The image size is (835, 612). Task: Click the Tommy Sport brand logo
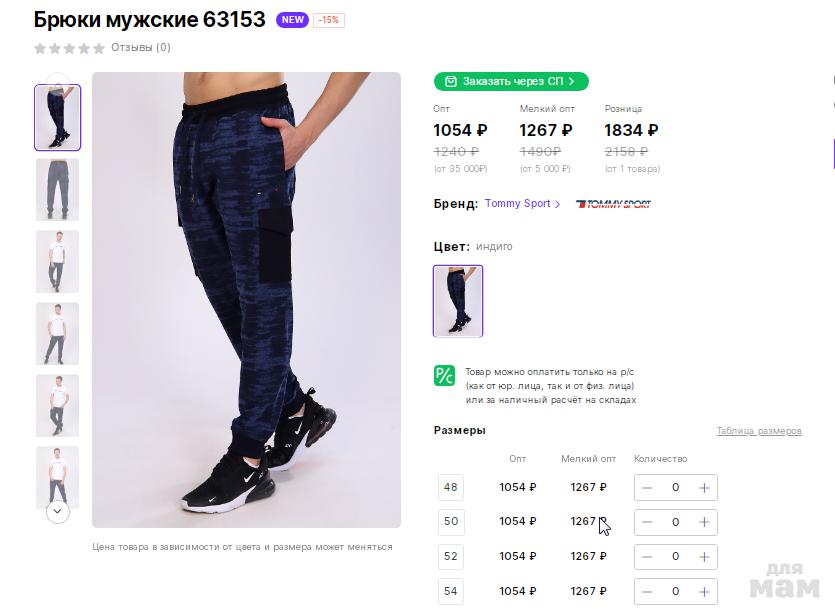coord(613,204)
